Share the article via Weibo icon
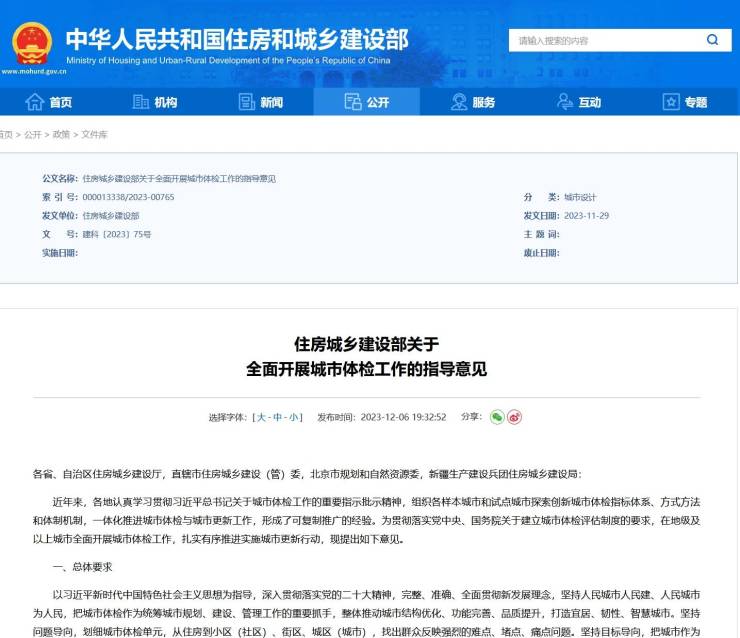Viewport: 740px width, 638px height. [x=514, y=417]
